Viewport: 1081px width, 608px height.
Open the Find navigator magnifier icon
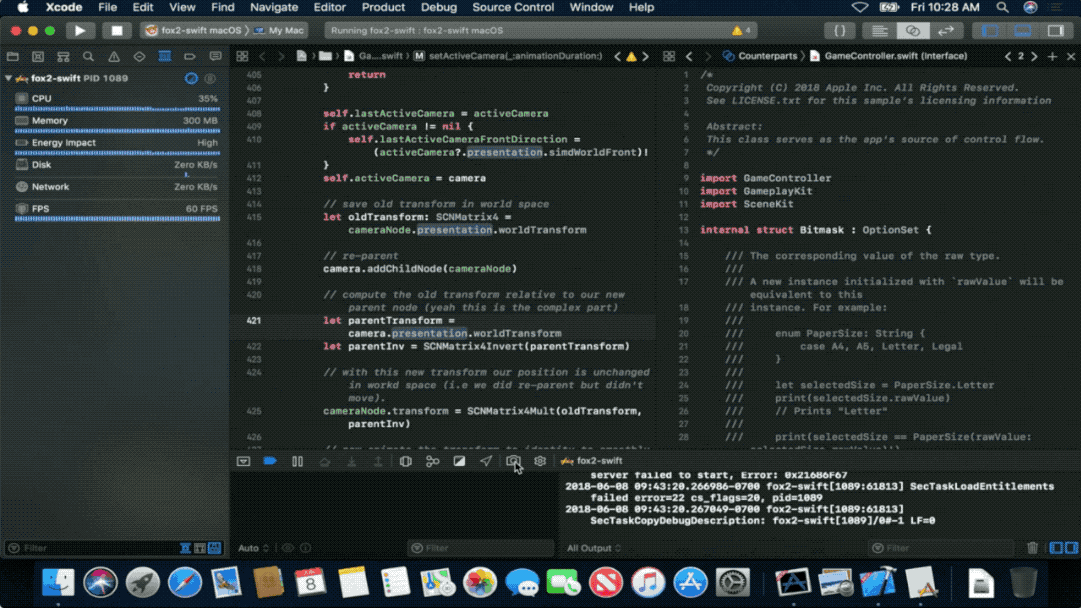88,57
